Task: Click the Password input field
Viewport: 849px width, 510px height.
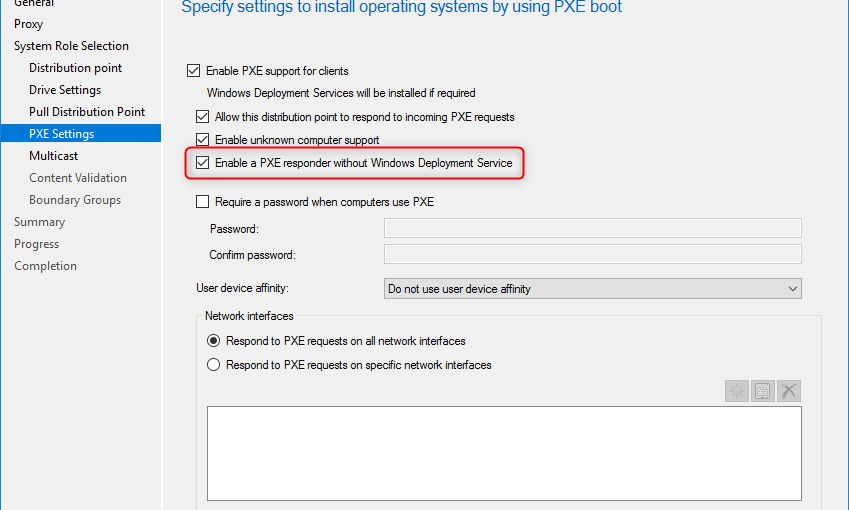Action: click(x=592, y=228)
